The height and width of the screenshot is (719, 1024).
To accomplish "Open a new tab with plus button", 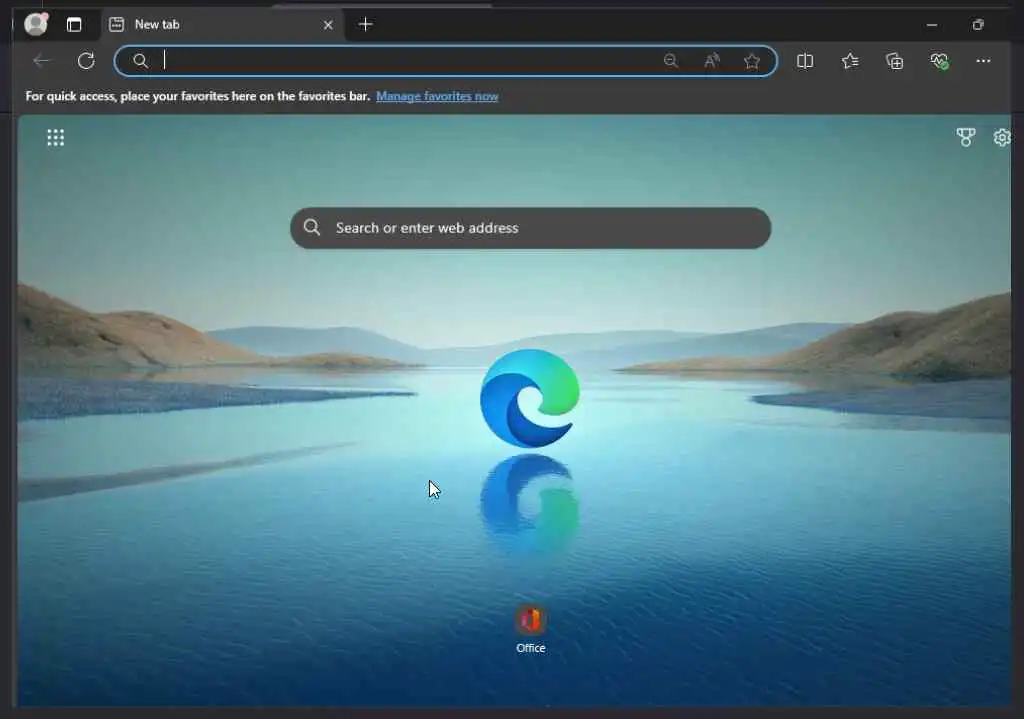I will (366, 24).
